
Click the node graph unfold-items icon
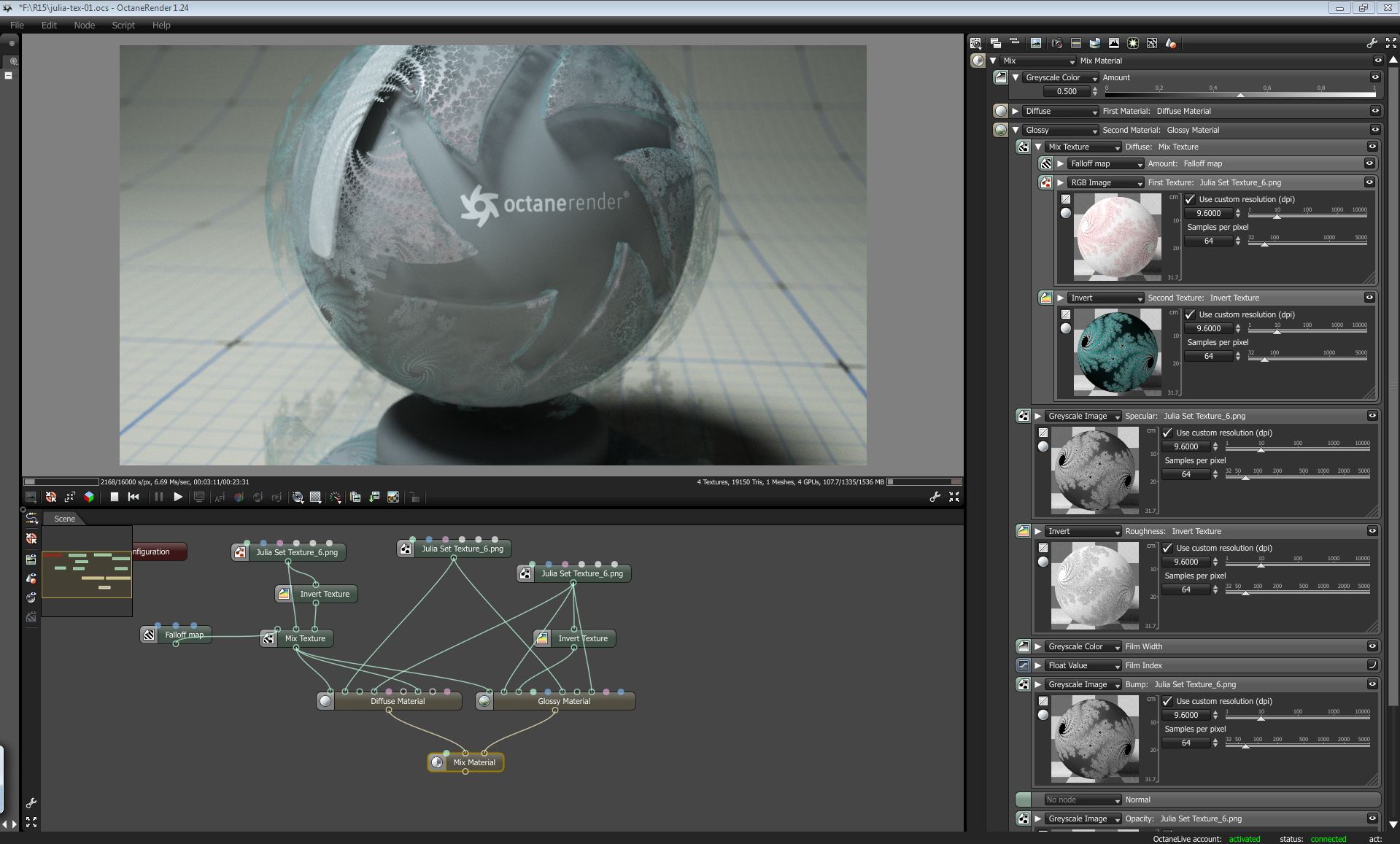click(x=31, y=518)
